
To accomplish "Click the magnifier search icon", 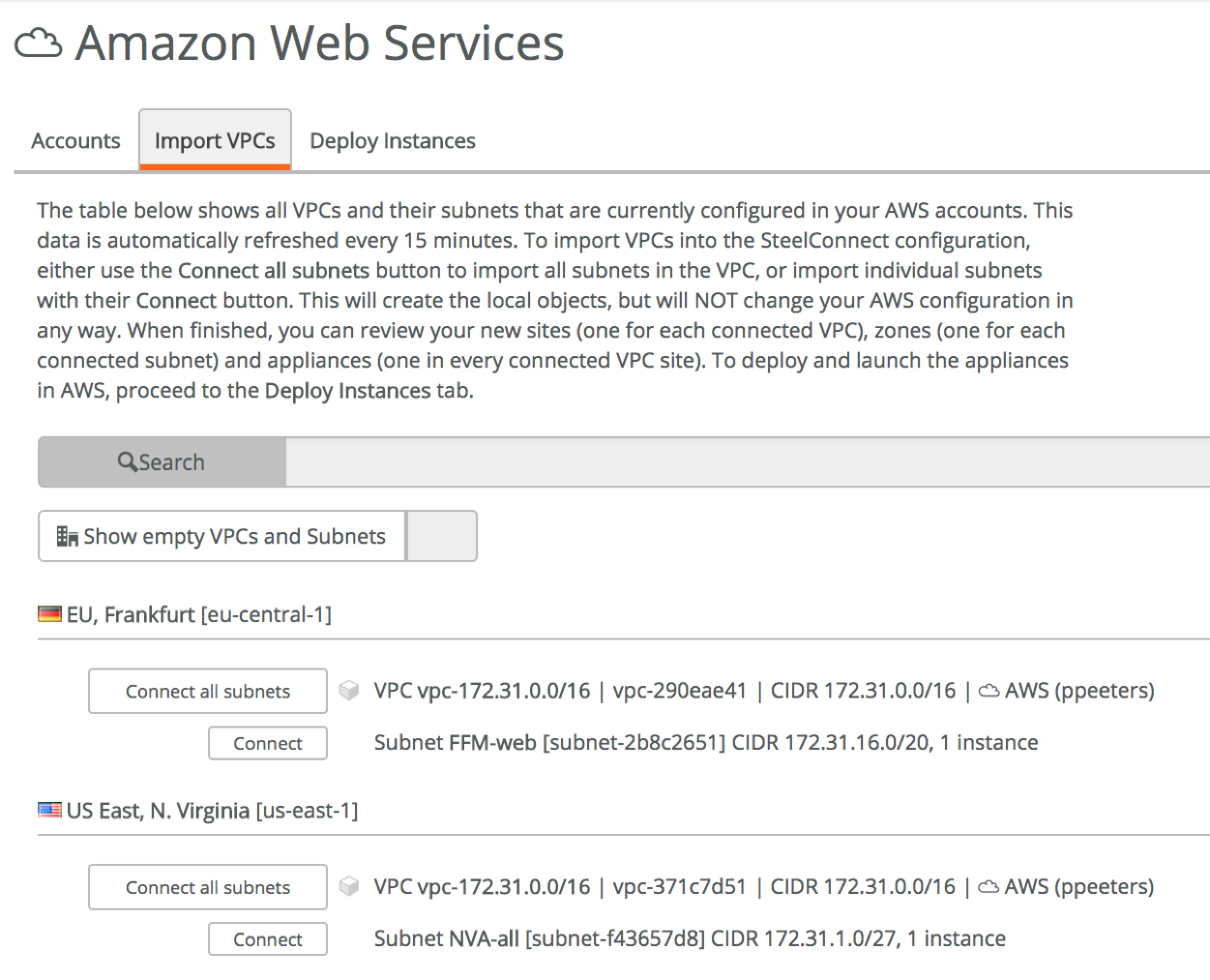I will pos(128,462).
